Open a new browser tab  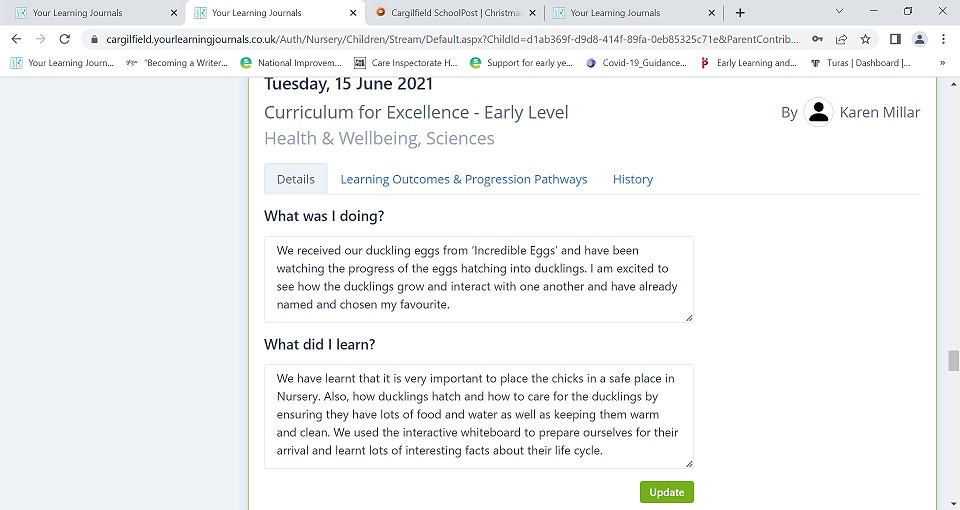click(x=740, y=12)
